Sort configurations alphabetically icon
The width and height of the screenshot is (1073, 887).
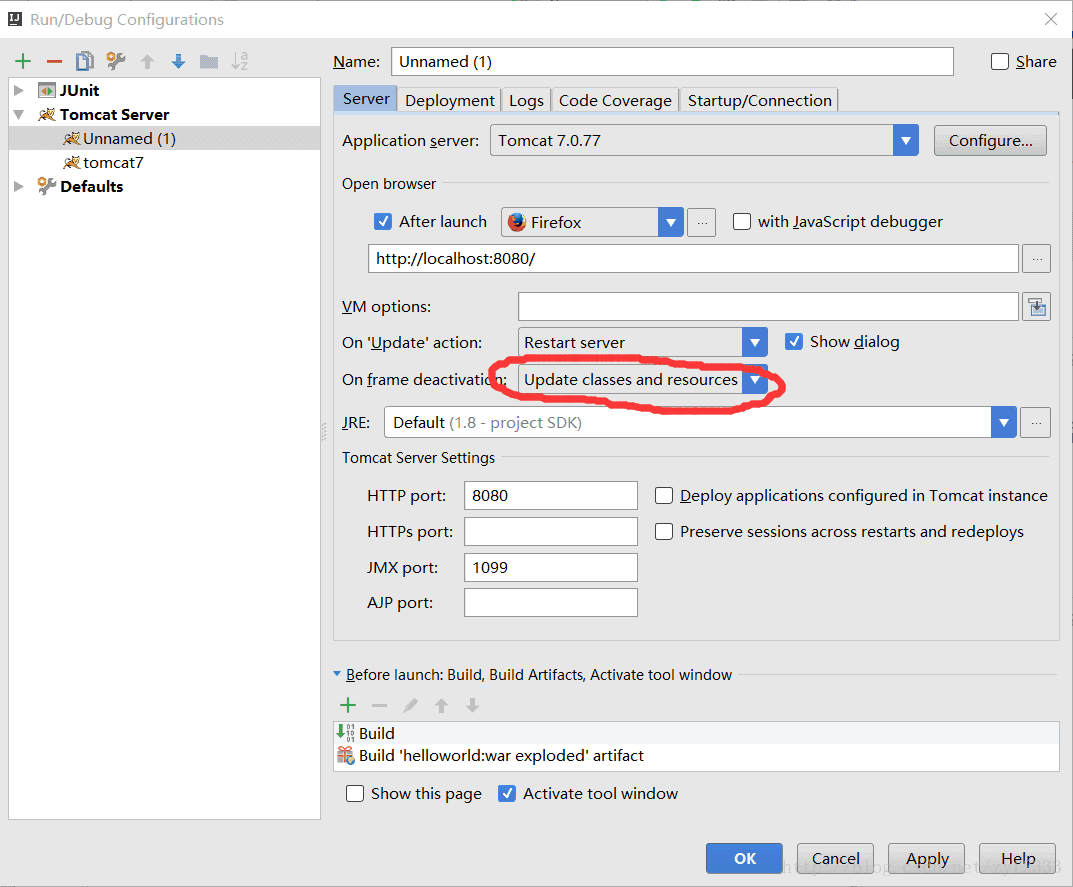240,62
